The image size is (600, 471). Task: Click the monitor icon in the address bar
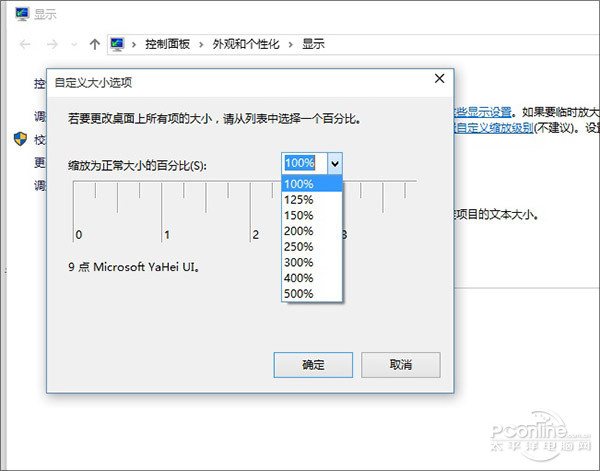pos(117,44)
